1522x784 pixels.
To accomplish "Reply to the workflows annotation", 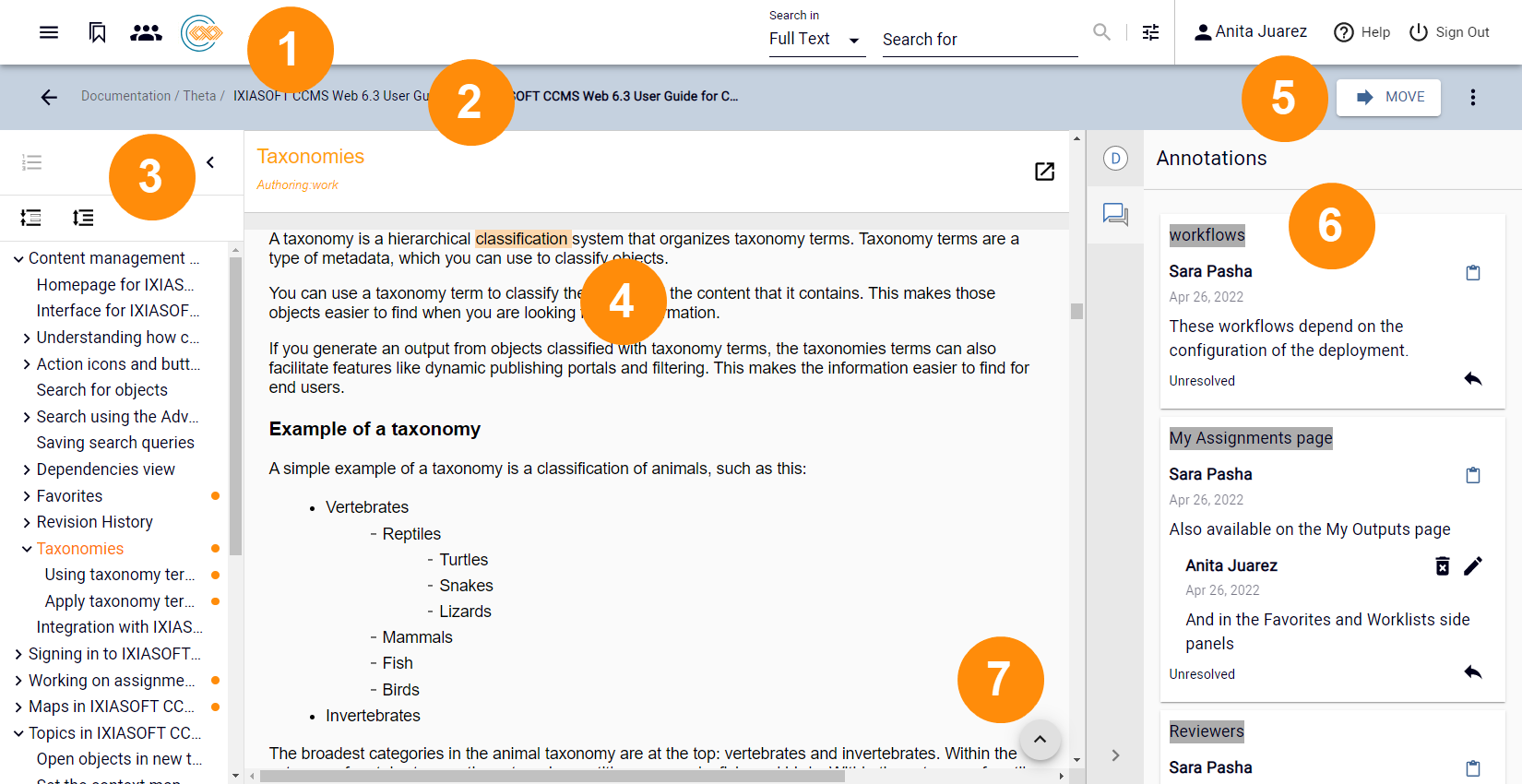I will click(1473, 379).
